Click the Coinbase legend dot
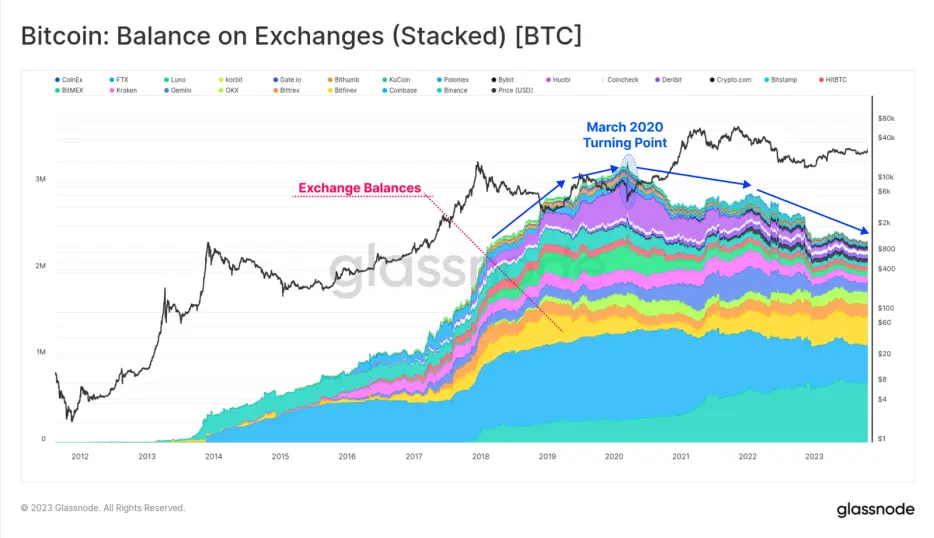The image size is (934, 538). 384,91
